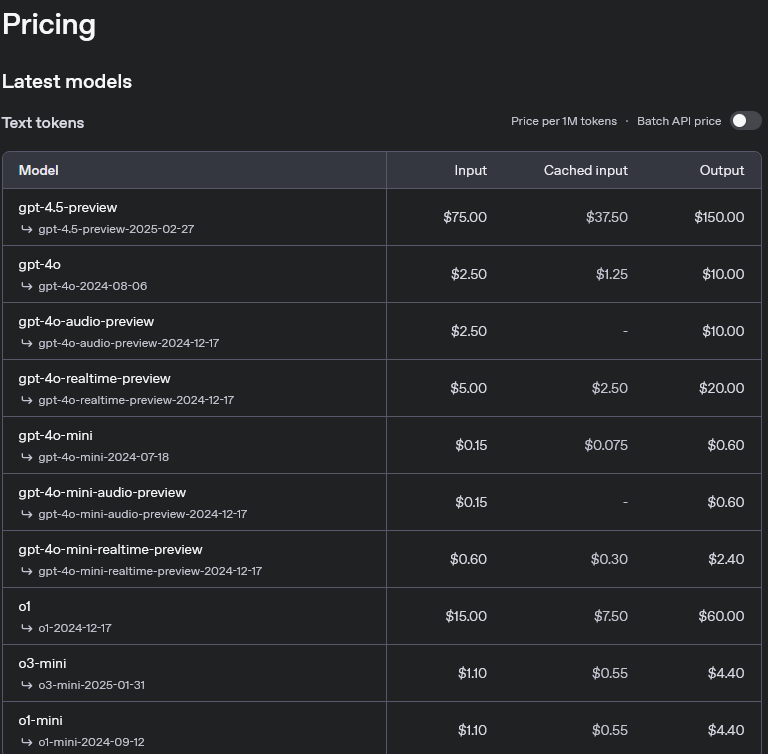Click the $75.00 input price

(x=465, y=217)
